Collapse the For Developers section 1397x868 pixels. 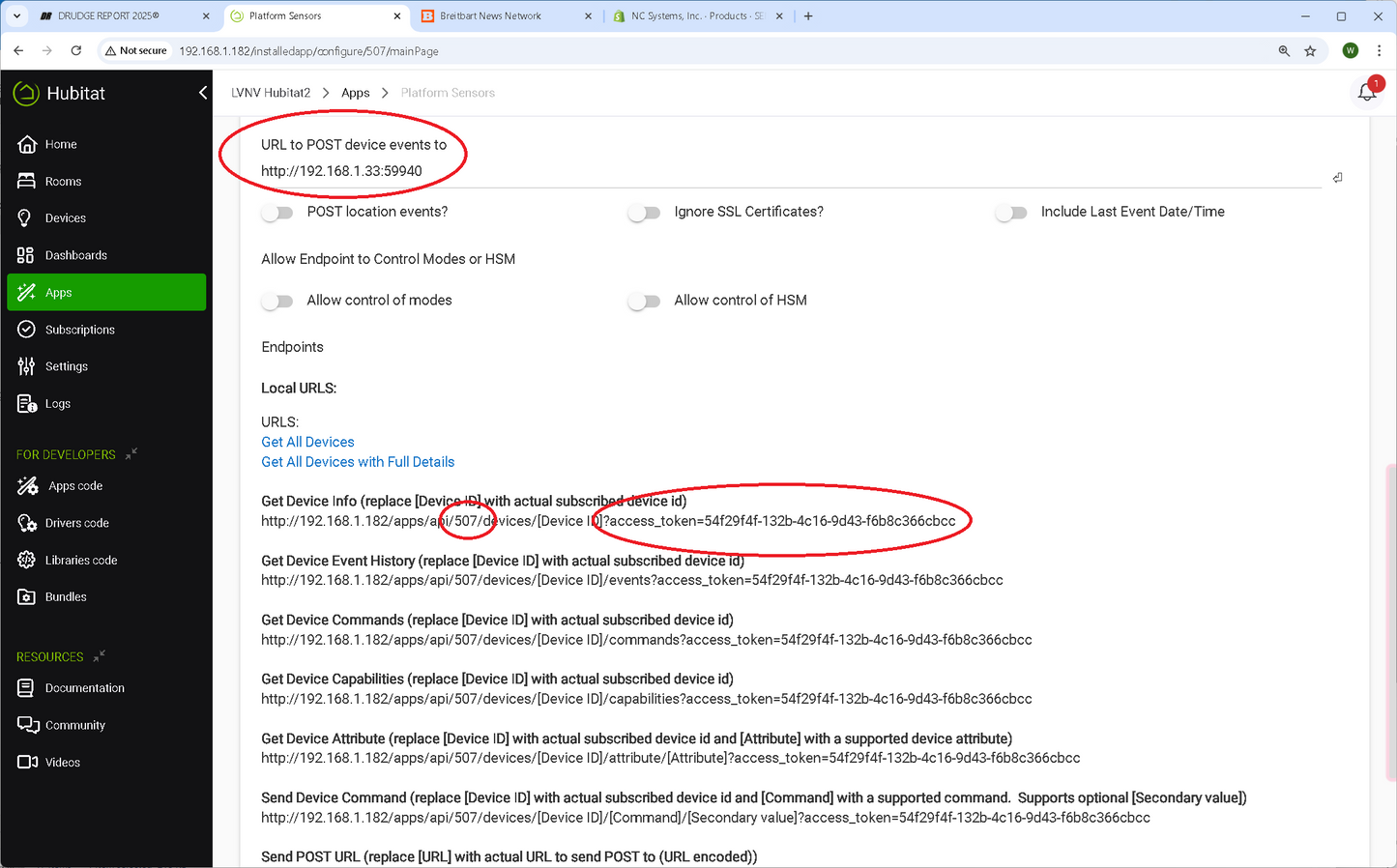point(131,453)
